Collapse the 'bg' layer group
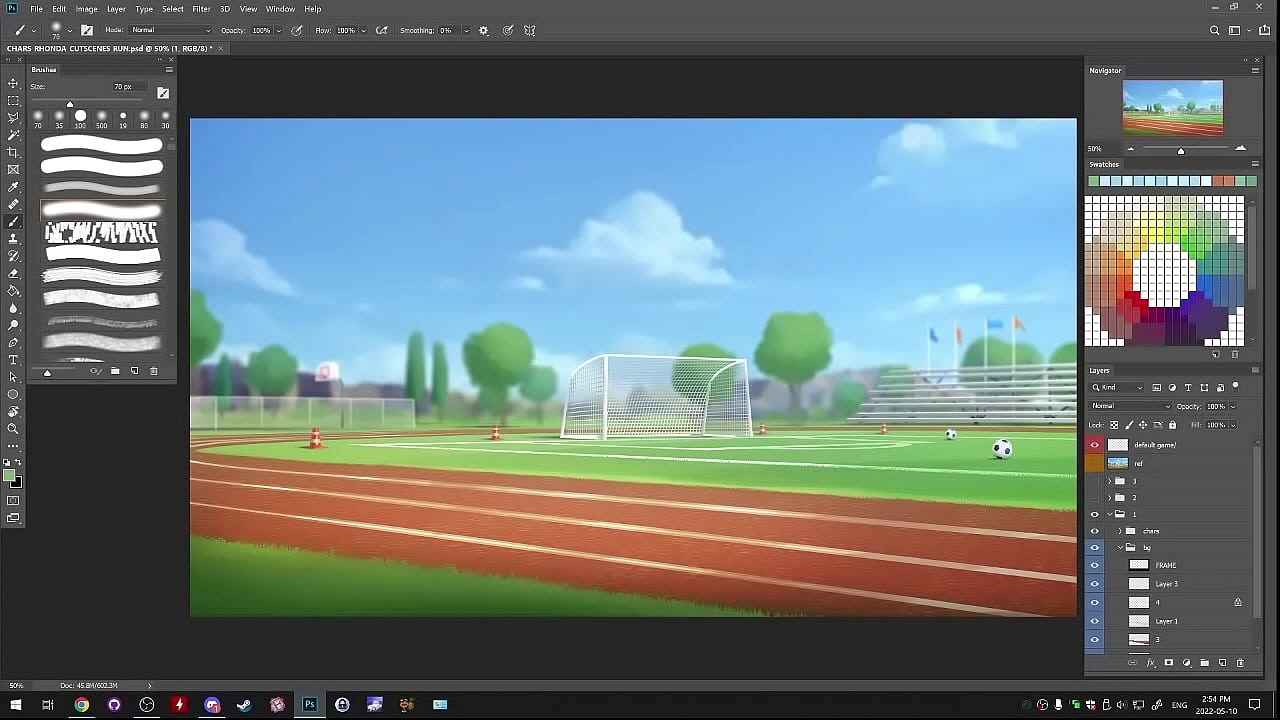The image size is (1280, 720). pyautogui.click(x=1119, y=548)
